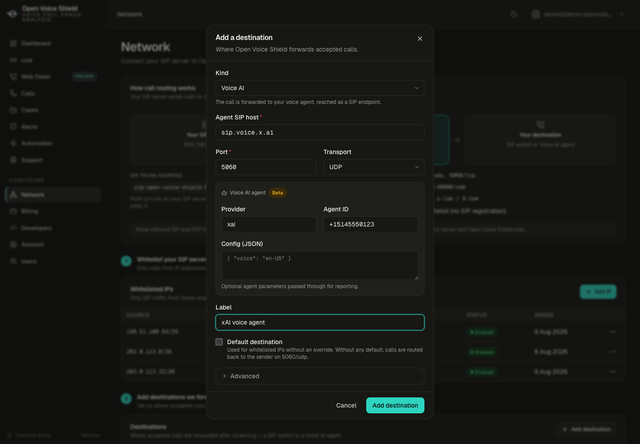This screenshot has width=640, height=444.
Task: Click the Add destination button in dialog
Action: pyautogui.click(x=395, y=405)
